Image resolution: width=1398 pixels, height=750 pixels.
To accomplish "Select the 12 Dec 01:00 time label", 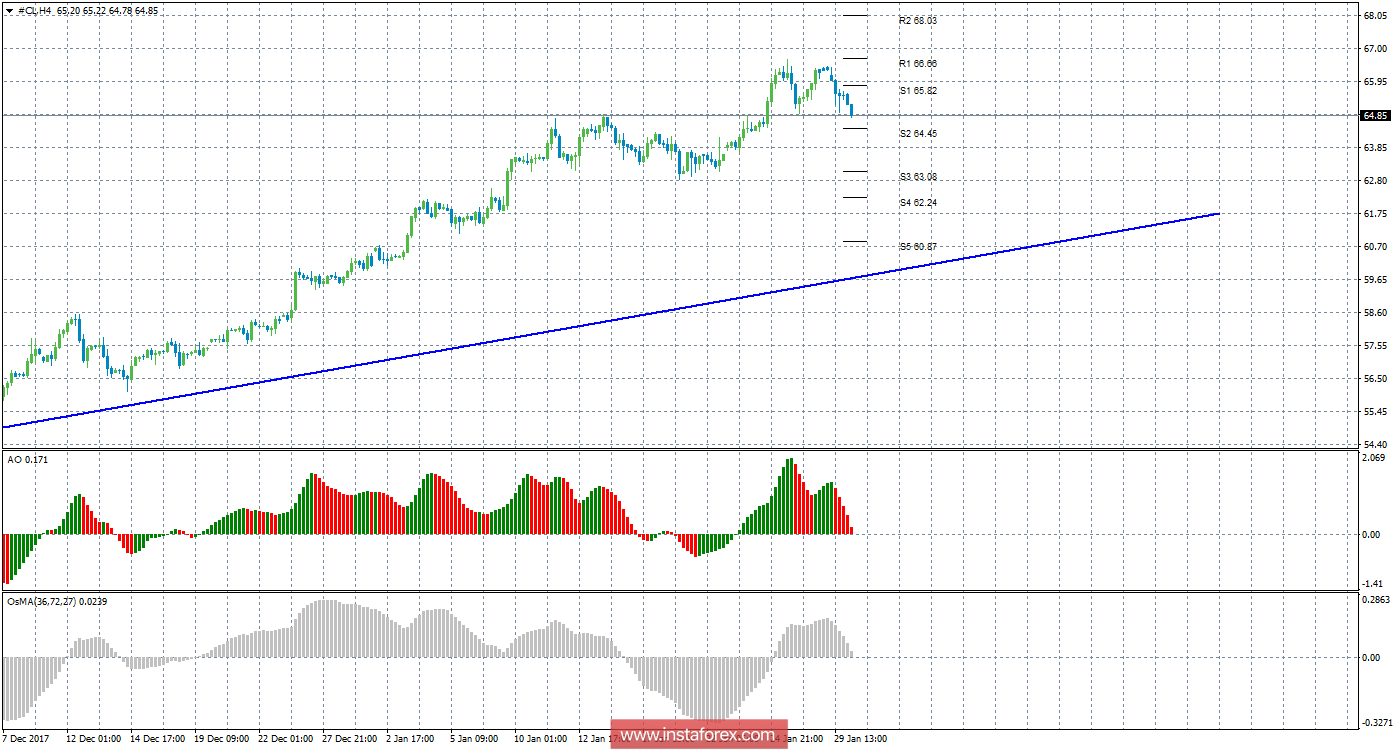I will pos(95,739).
